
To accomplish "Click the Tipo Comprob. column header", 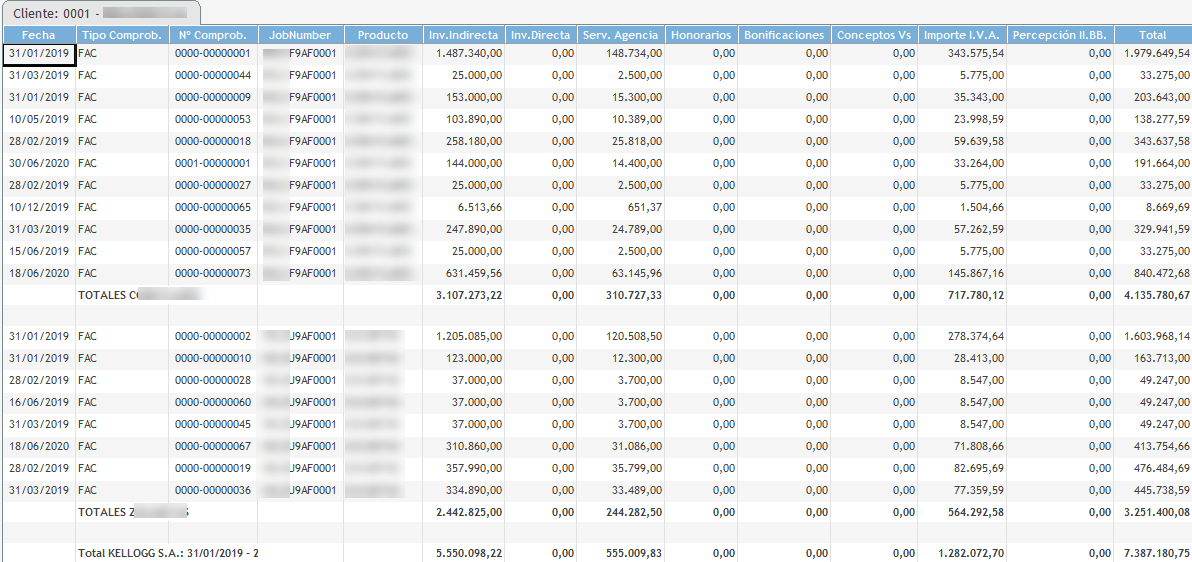I will (x=121, y=35).
